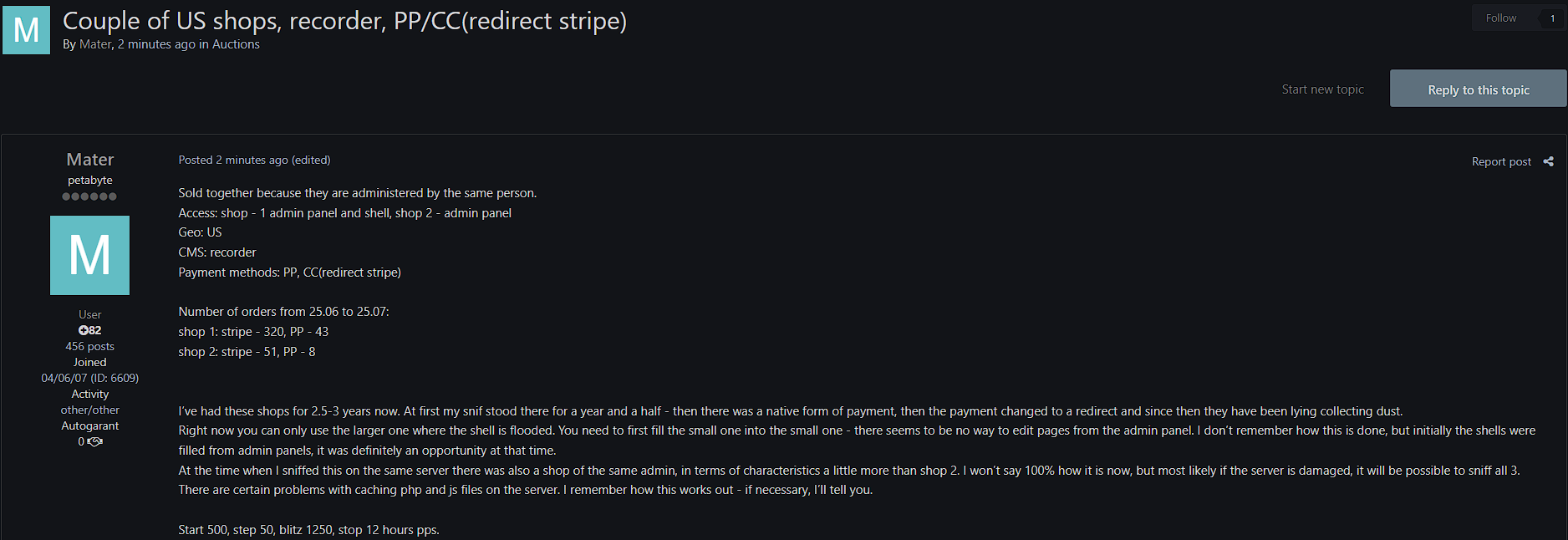Toggle Follow for this topic

click(1500, 18)
